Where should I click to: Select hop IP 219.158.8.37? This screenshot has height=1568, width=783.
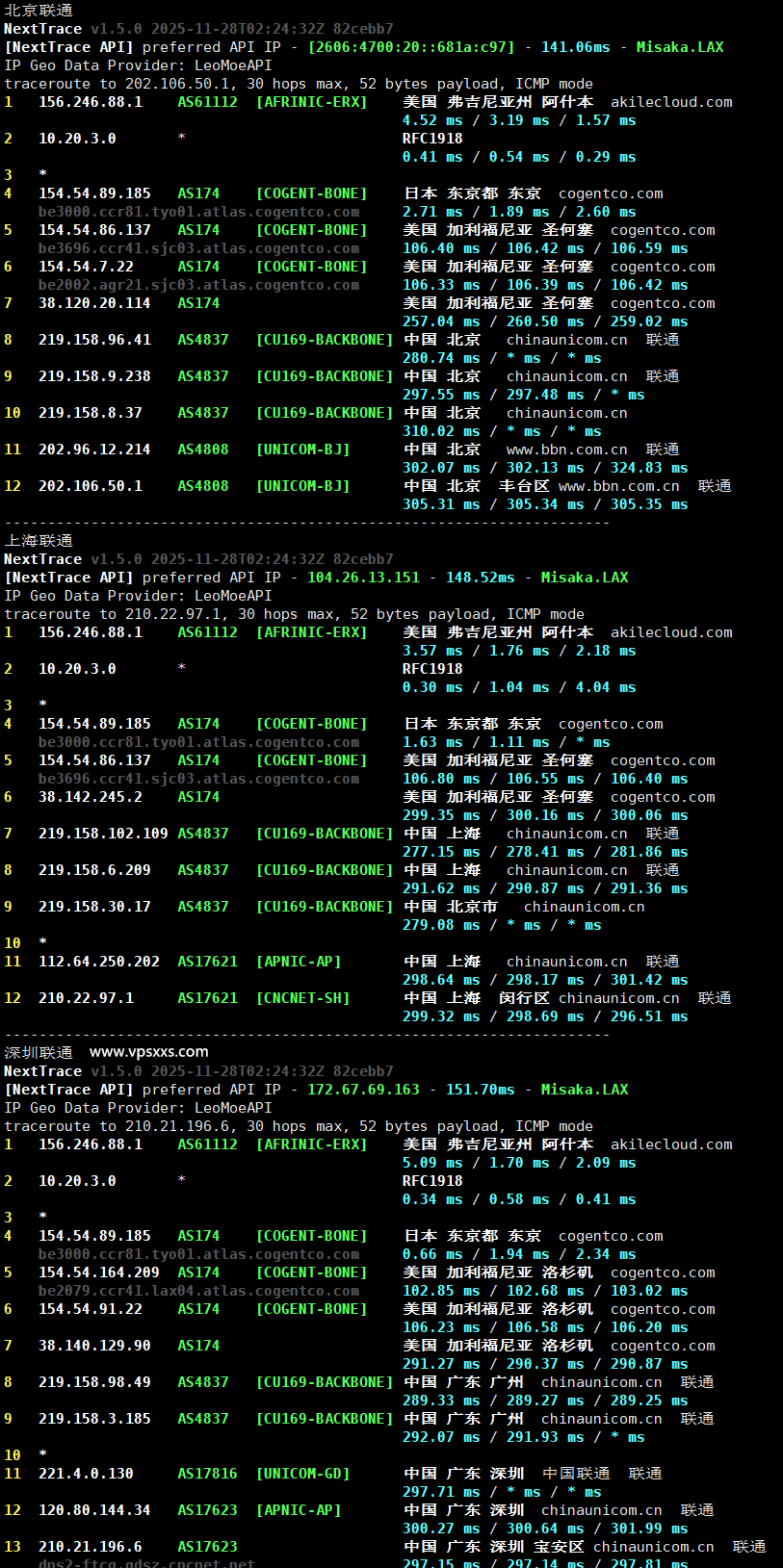91,413
